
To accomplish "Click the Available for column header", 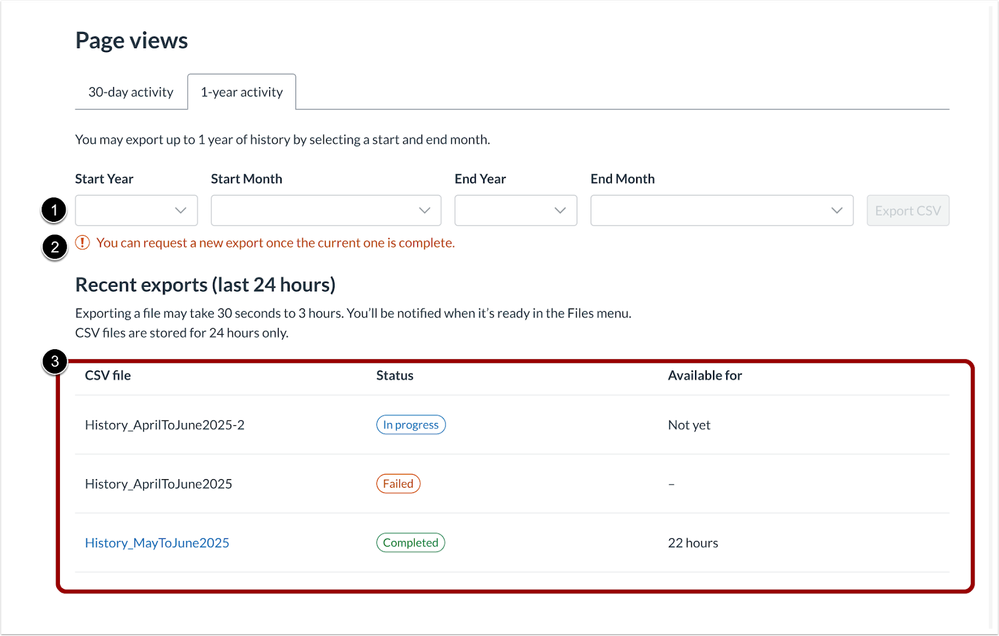I will pyautogui.click(x=704, y=376).
